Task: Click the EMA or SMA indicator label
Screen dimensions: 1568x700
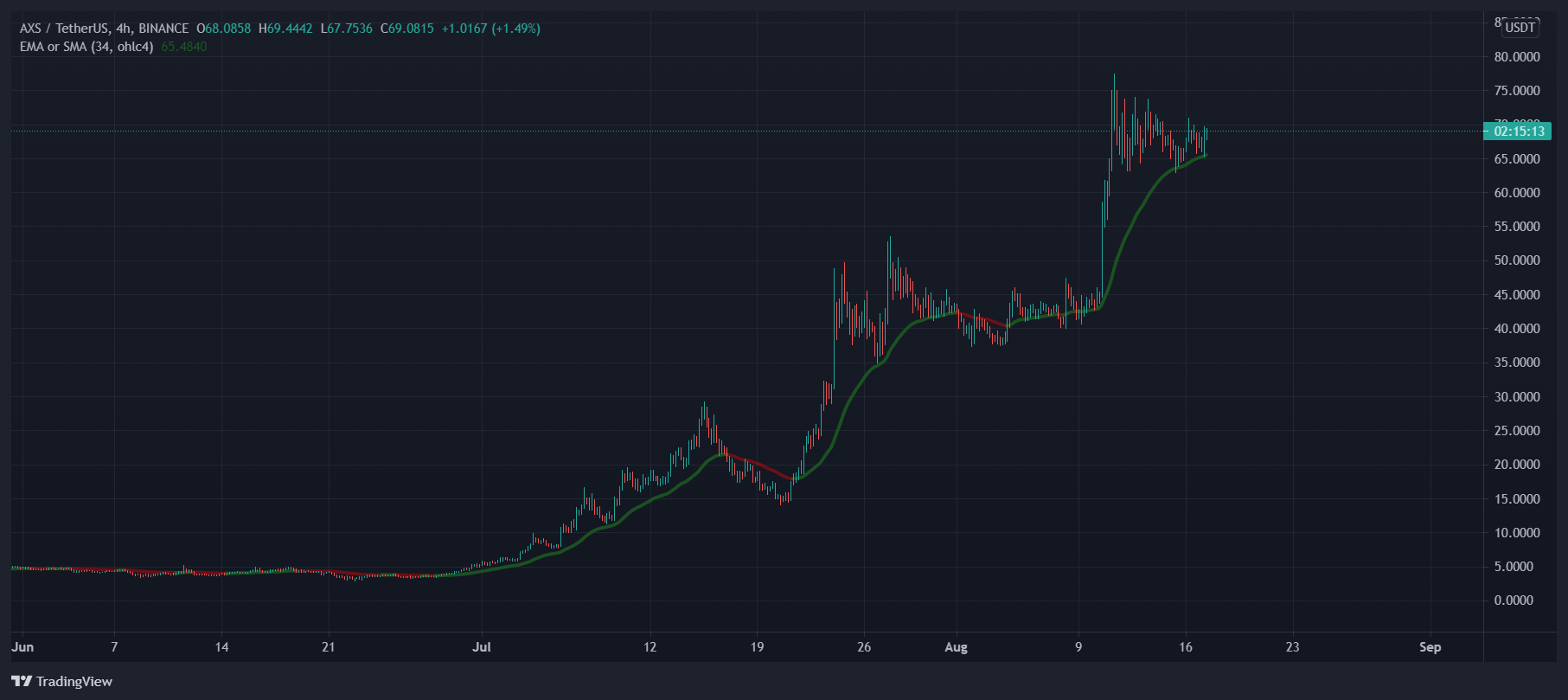Action: [86, 47]
